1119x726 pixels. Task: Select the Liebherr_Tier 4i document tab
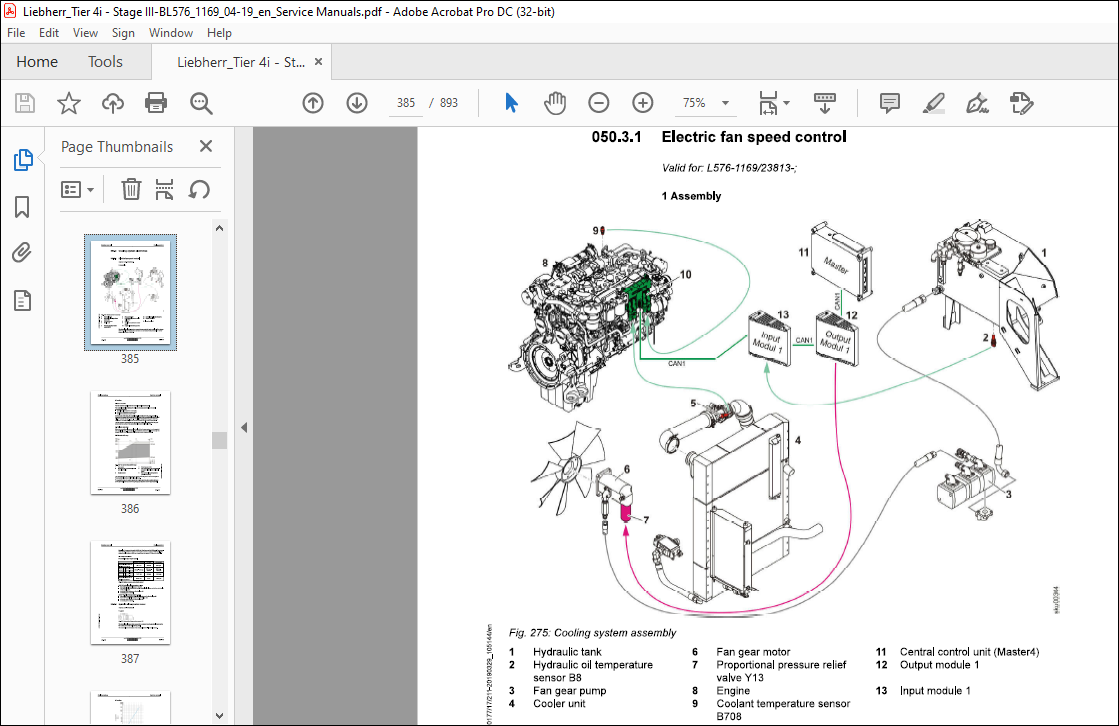pos(240,62)
